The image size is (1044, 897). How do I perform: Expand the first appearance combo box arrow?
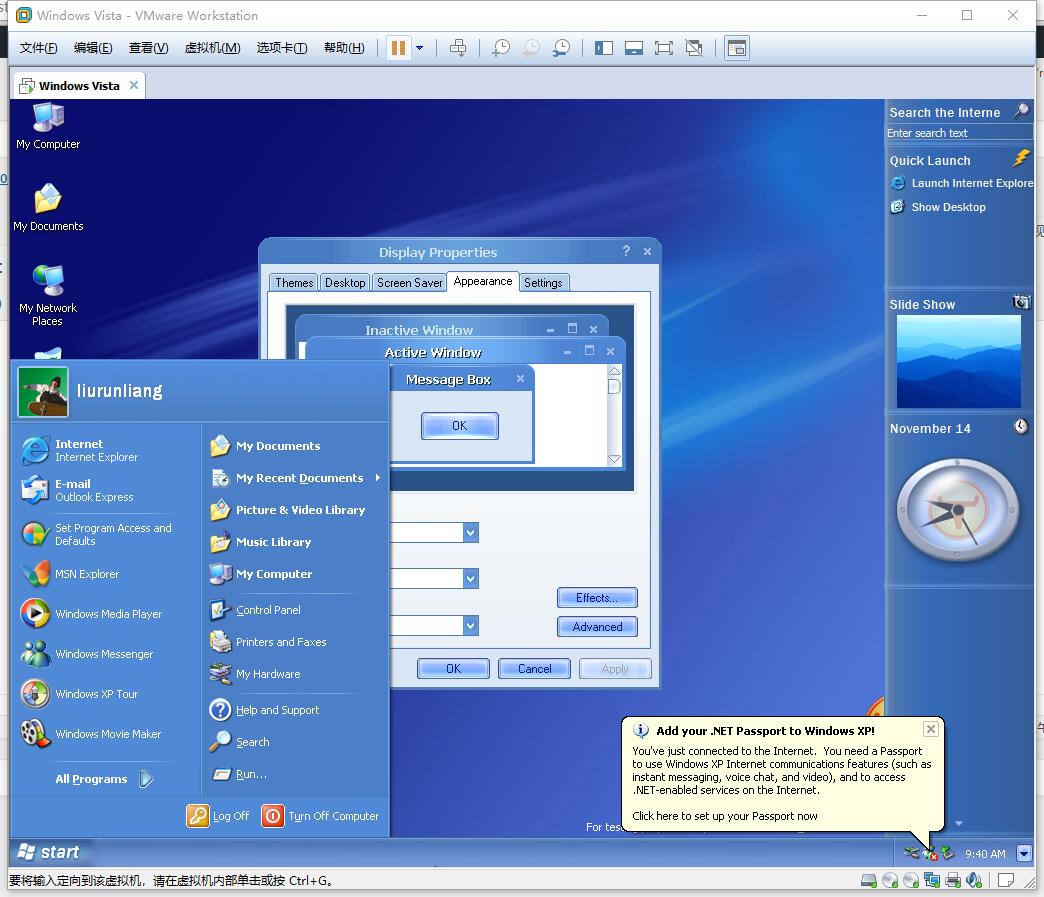point(471,532)
